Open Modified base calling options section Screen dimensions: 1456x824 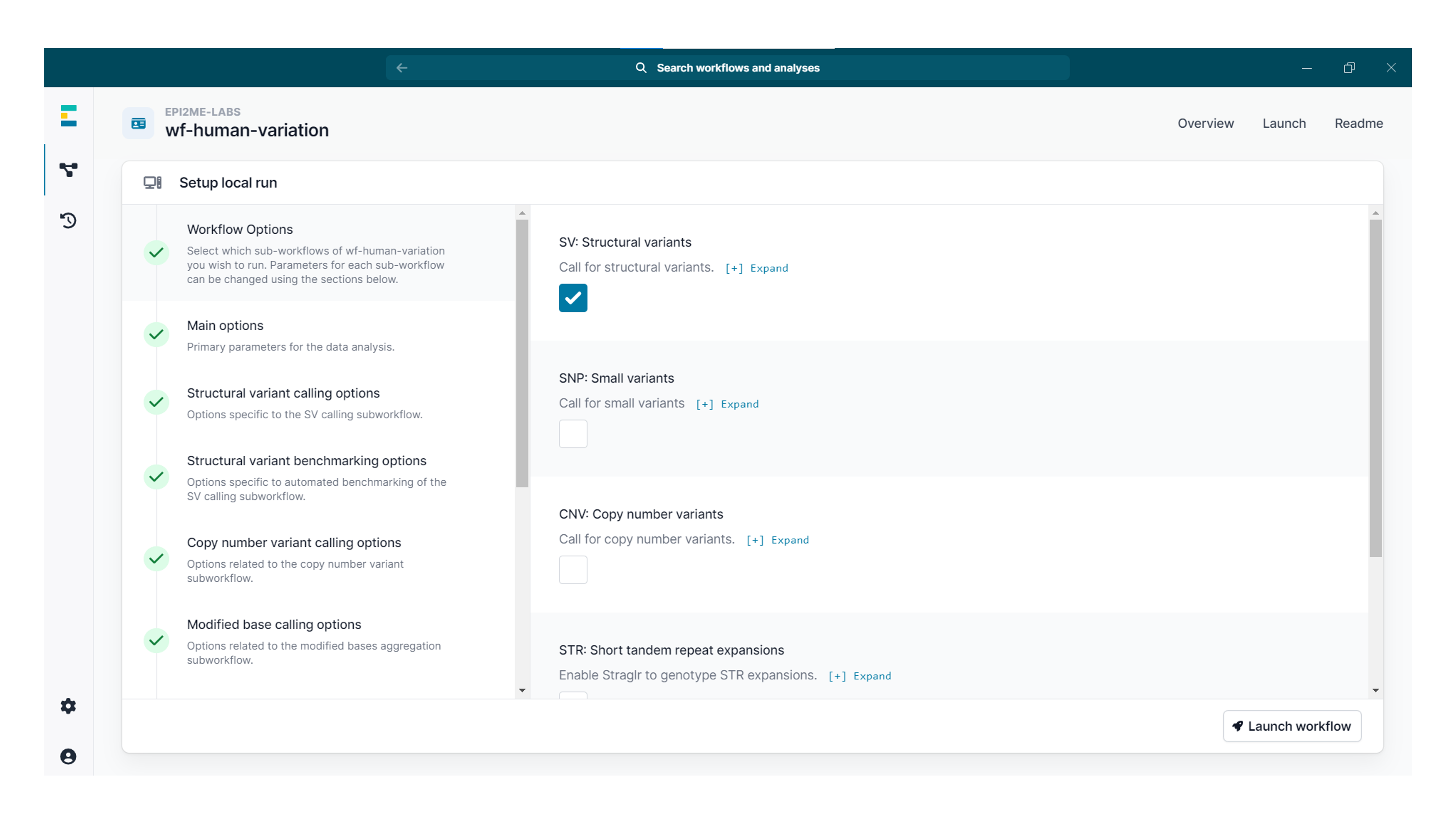pos(319,641)
